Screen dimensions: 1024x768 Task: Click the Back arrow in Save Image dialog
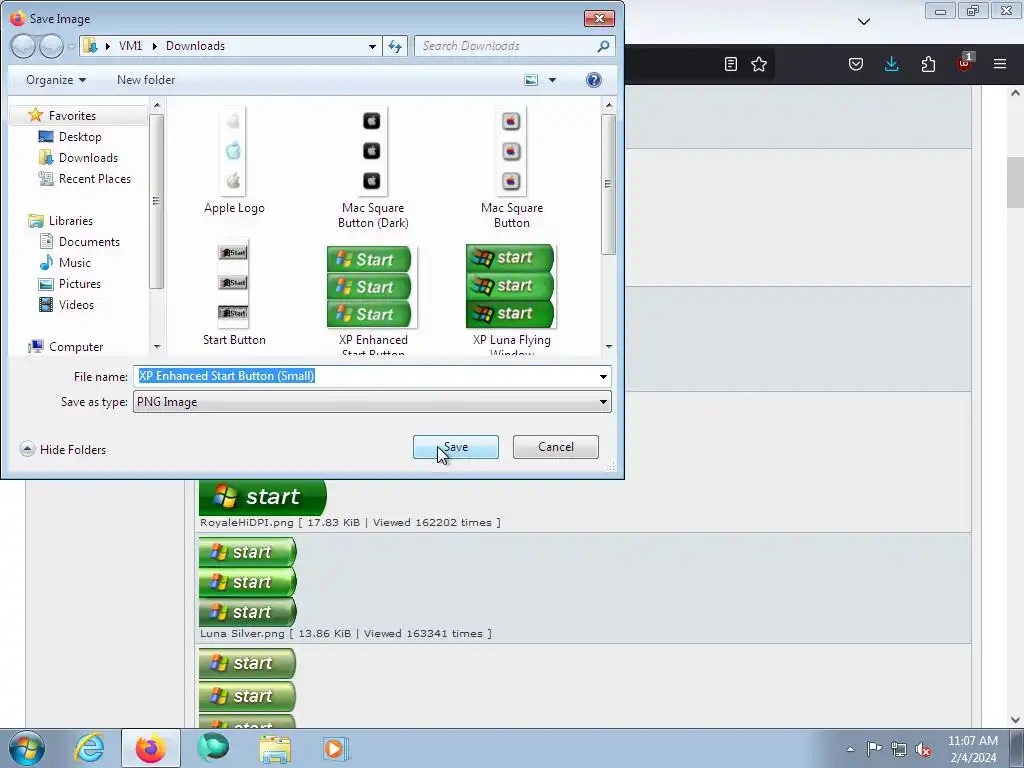(x=23, y=46)
